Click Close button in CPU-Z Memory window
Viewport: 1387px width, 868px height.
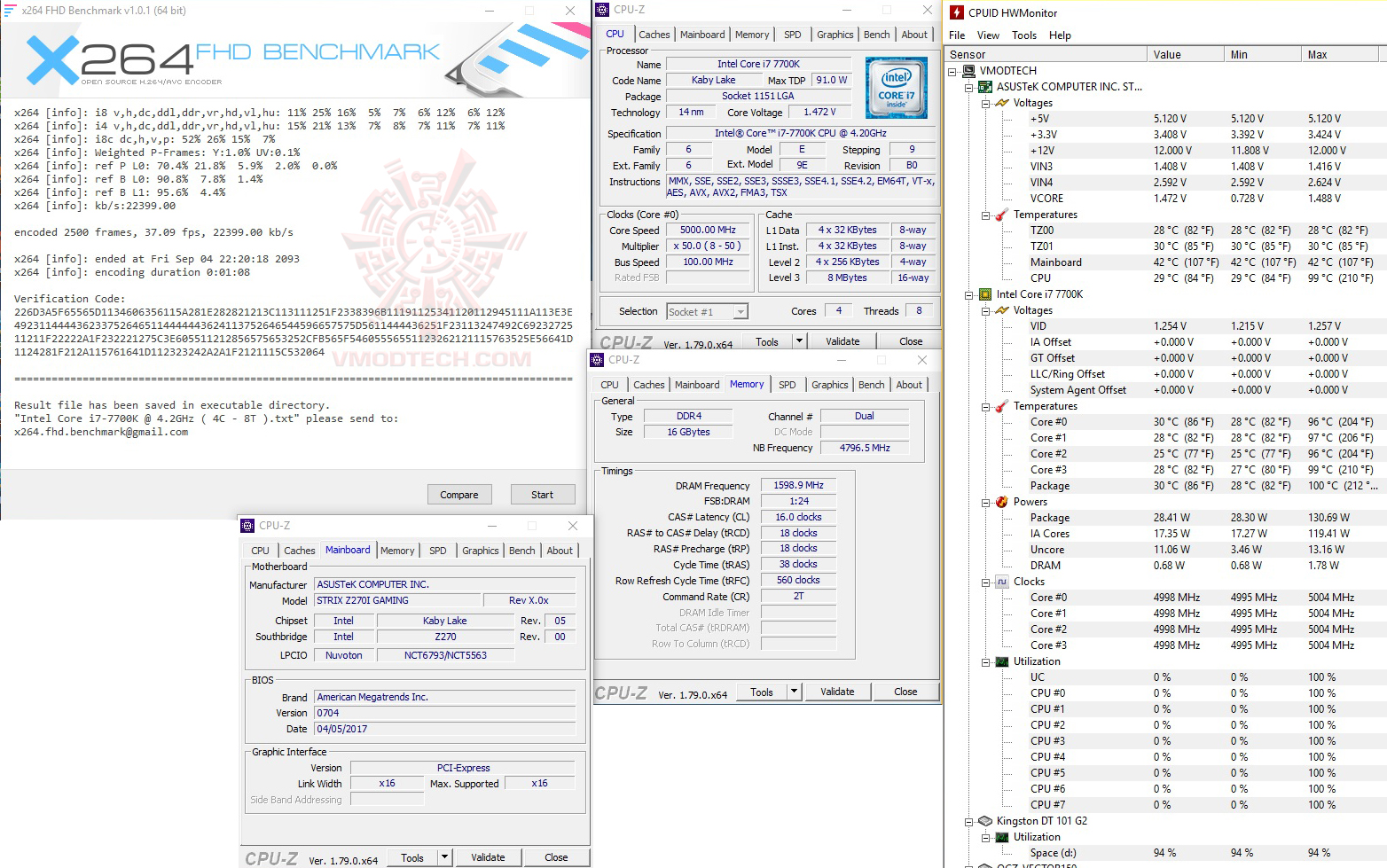coord(905,692)
